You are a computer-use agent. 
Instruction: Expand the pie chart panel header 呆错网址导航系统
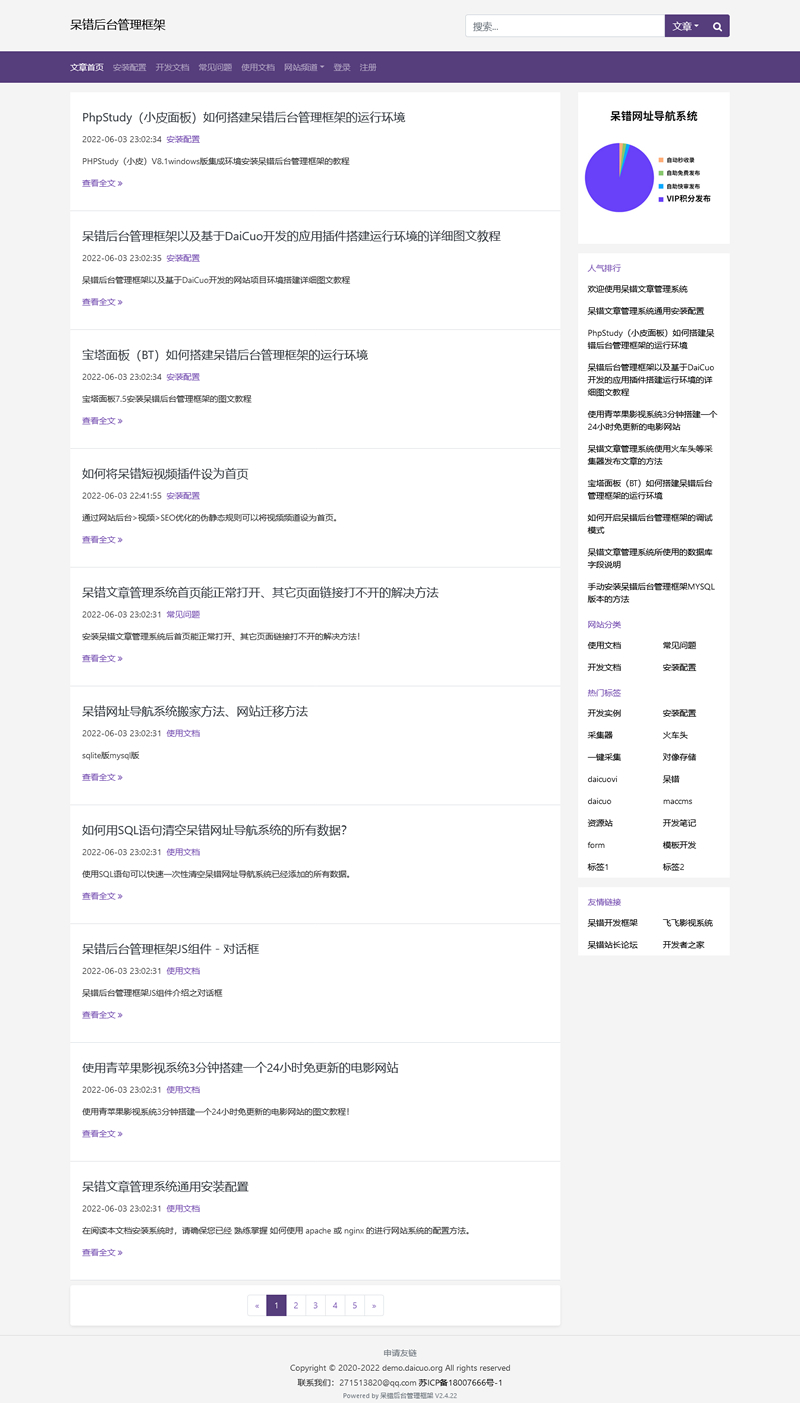pos(653,116)
